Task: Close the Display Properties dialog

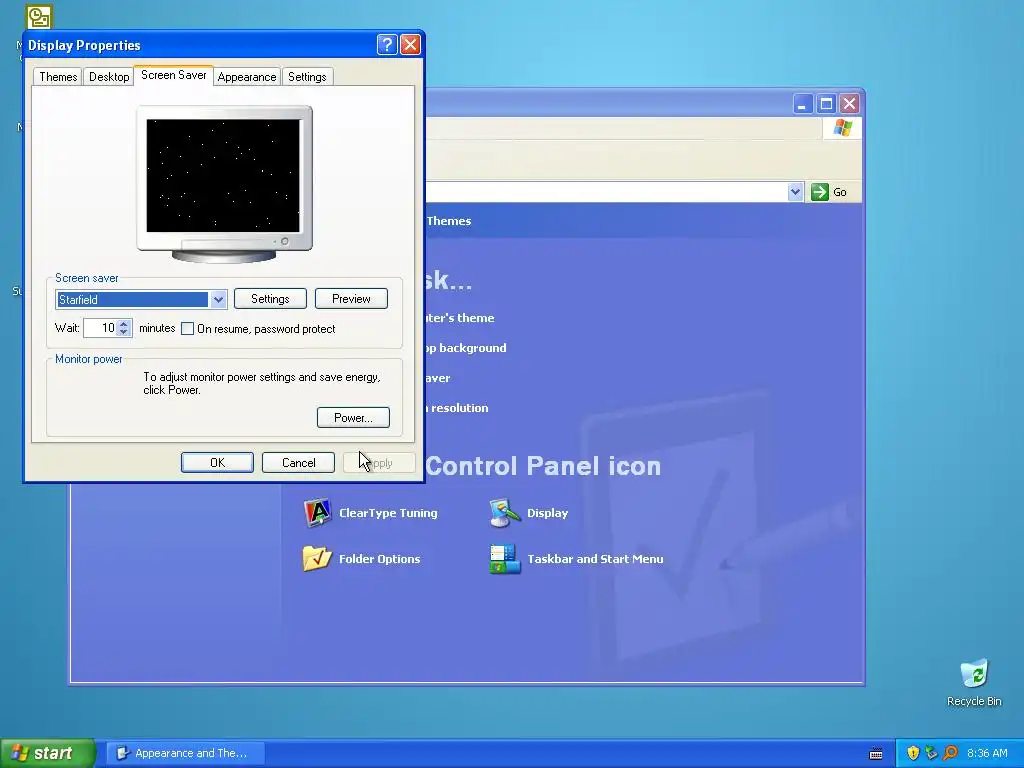Action: click(x=410, y=44)
